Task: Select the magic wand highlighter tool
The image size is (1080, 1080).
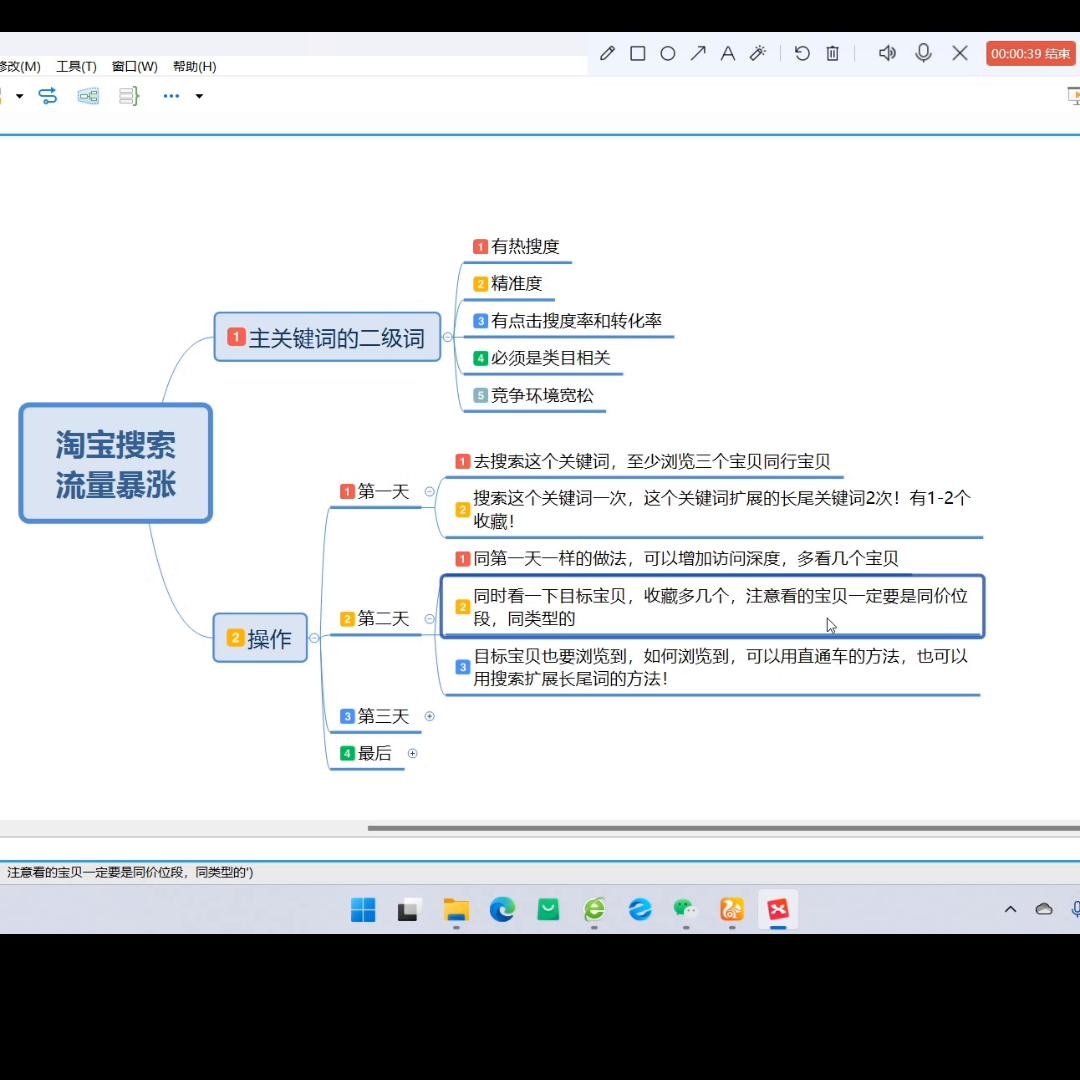Action: [758, 53]
